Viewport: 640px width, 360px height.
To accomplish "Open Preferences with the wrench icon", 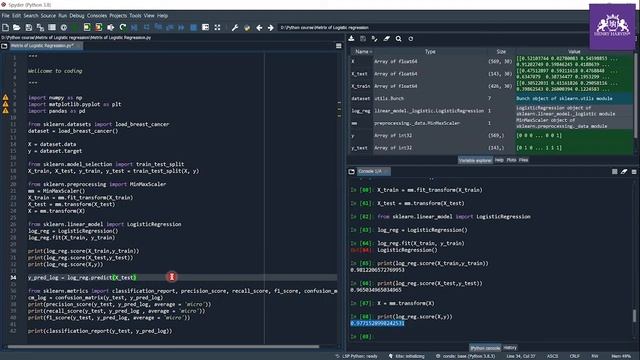I will pos(235,27).
